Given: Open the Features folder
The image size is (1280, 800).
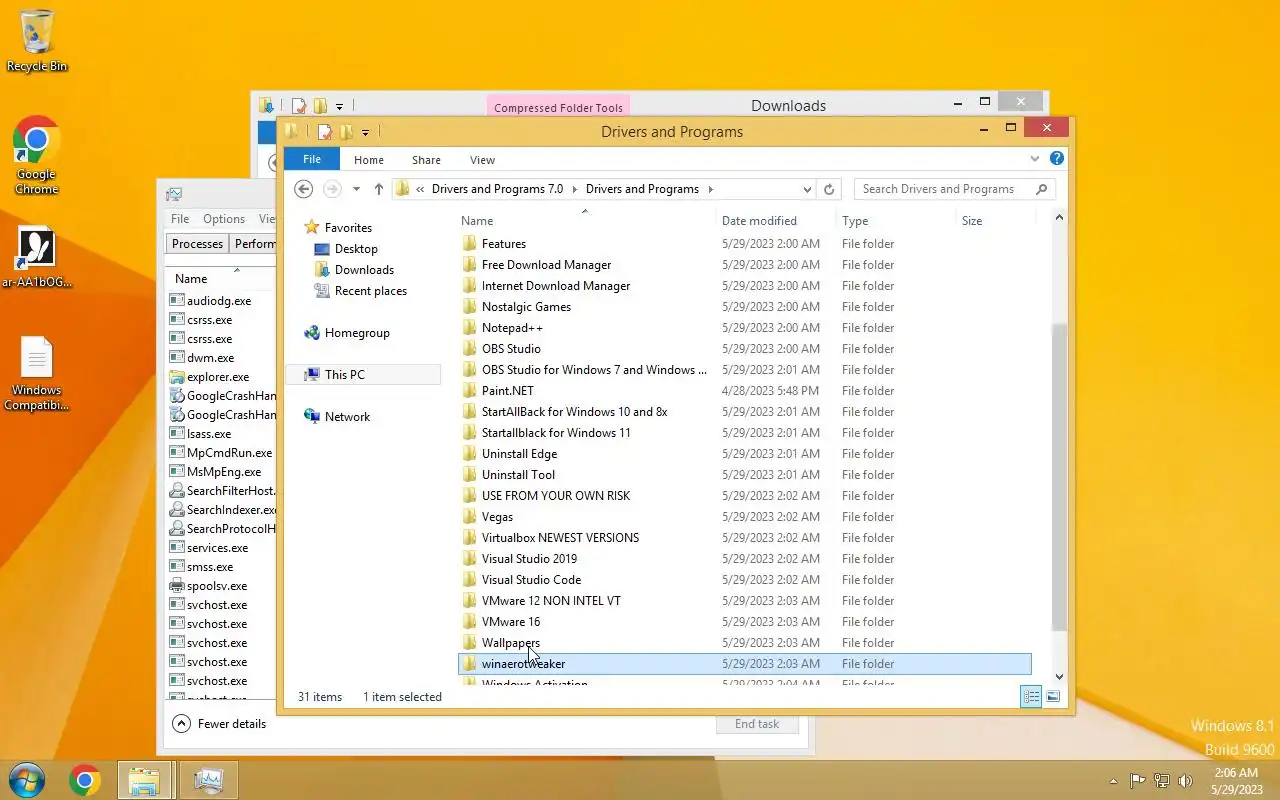Looking at the screenshot, I should 504,244.
